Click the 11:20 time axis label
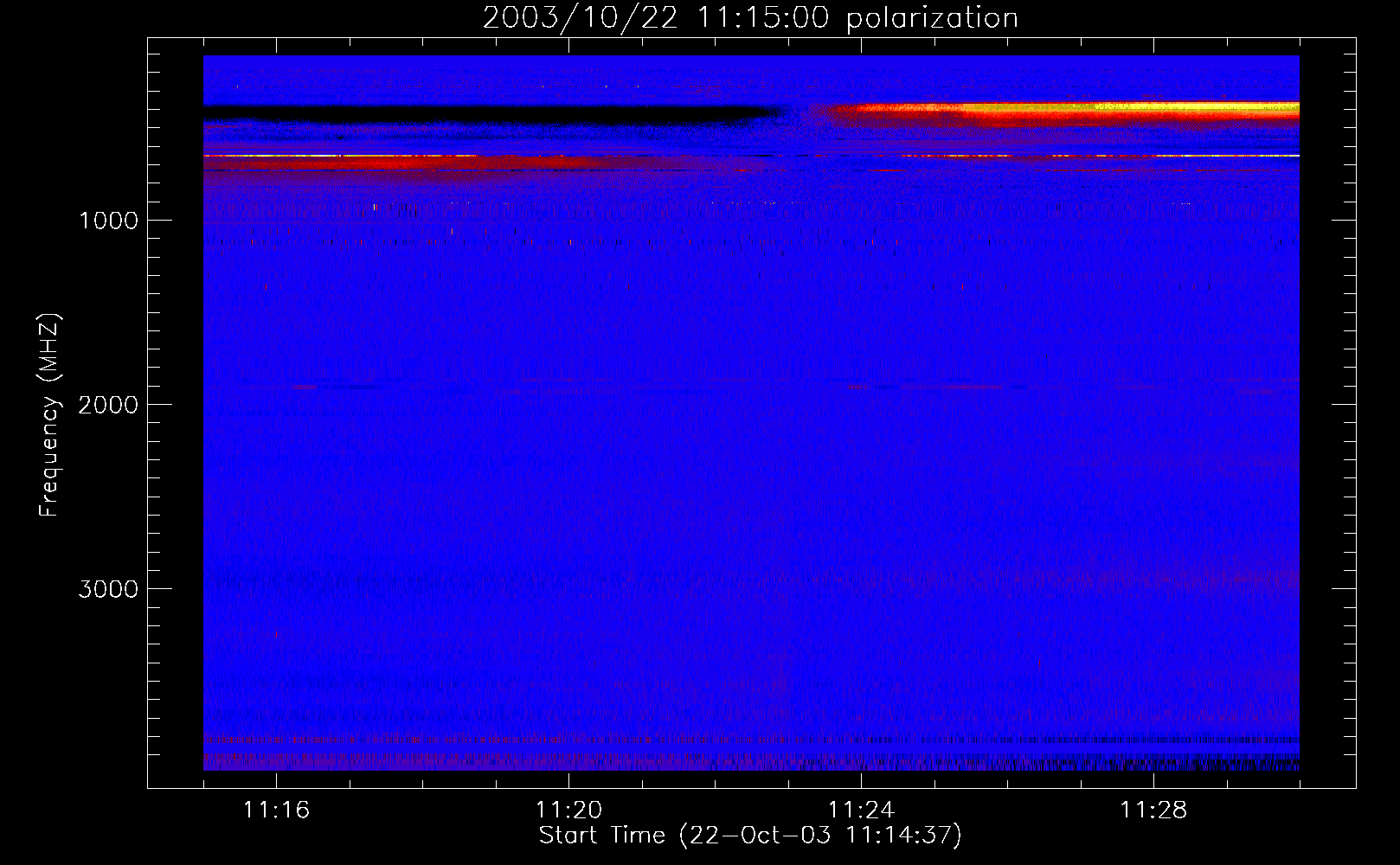Screen dimensions: 1400x865 click(x=568, y=810)
